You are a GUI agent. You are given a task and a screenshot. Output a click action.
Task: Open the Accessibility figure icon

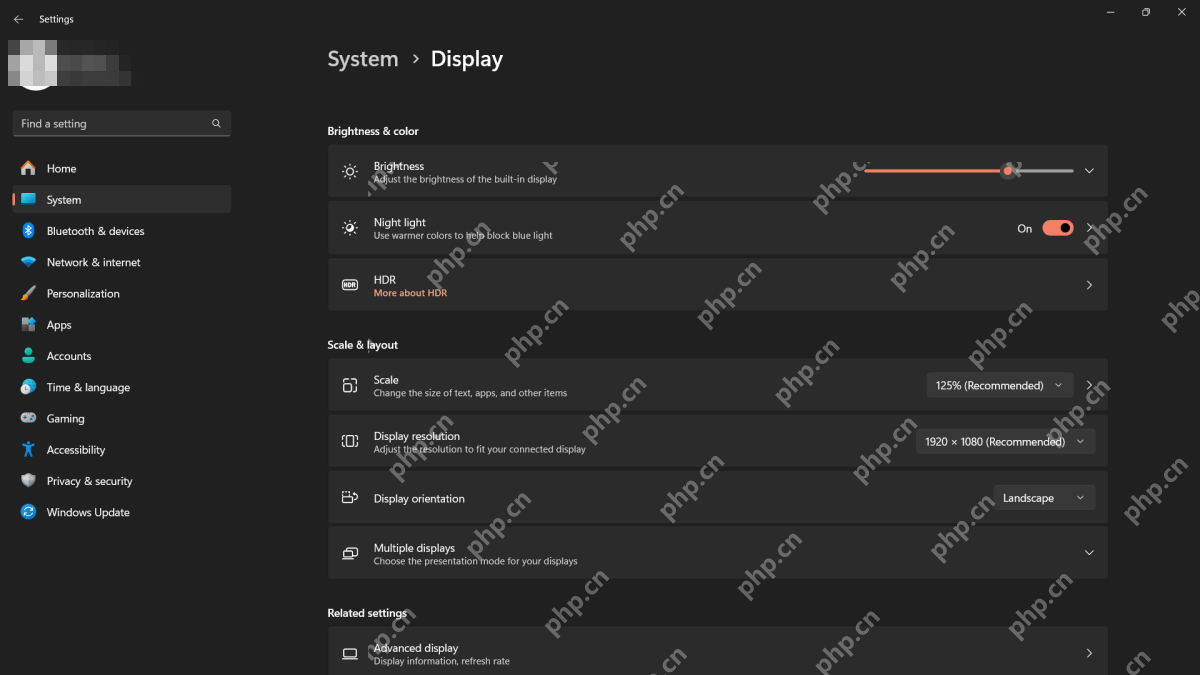coord(28,450)
